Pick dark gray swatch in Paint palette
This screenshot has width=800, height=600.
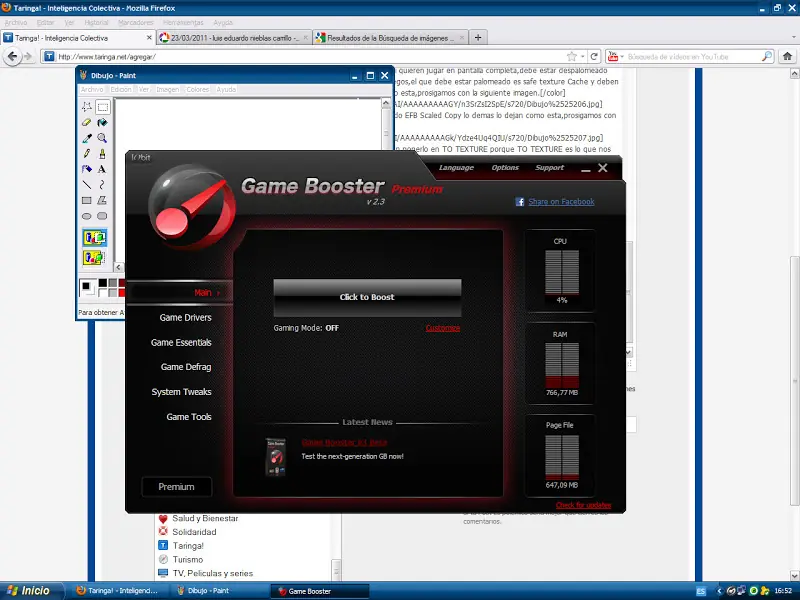pyautogui.click(x=112, y=283)
